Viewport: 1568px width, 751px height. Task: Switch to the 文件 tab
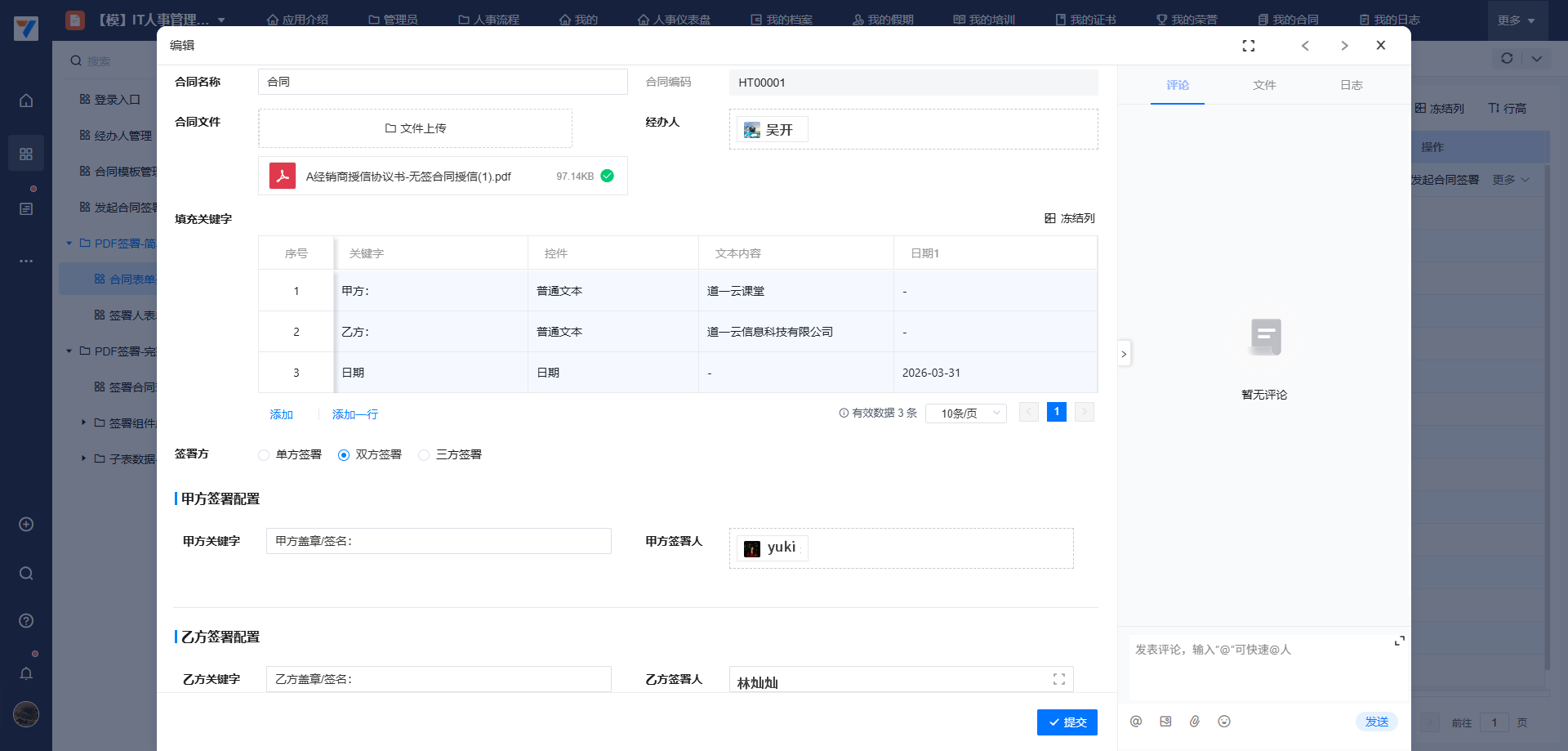click(1263, 85)
